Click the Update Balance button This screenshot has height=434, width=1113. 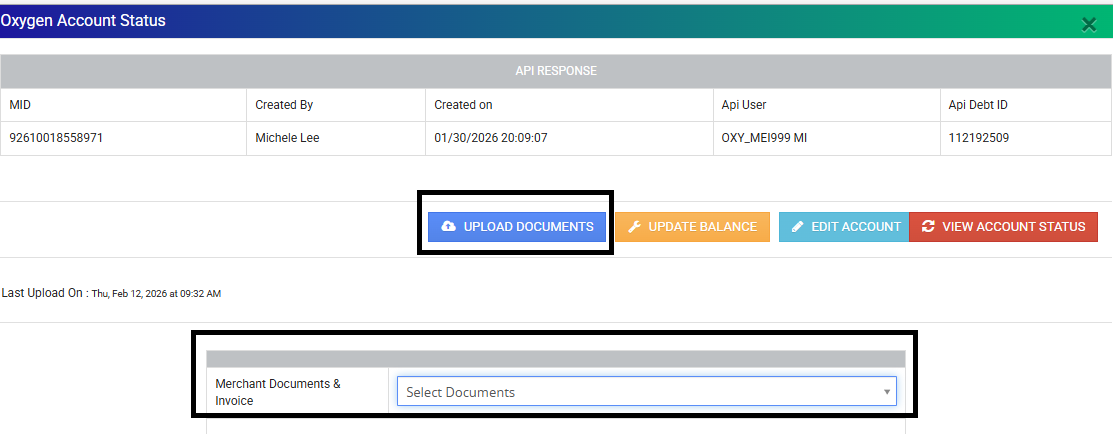tap(692, 227)
